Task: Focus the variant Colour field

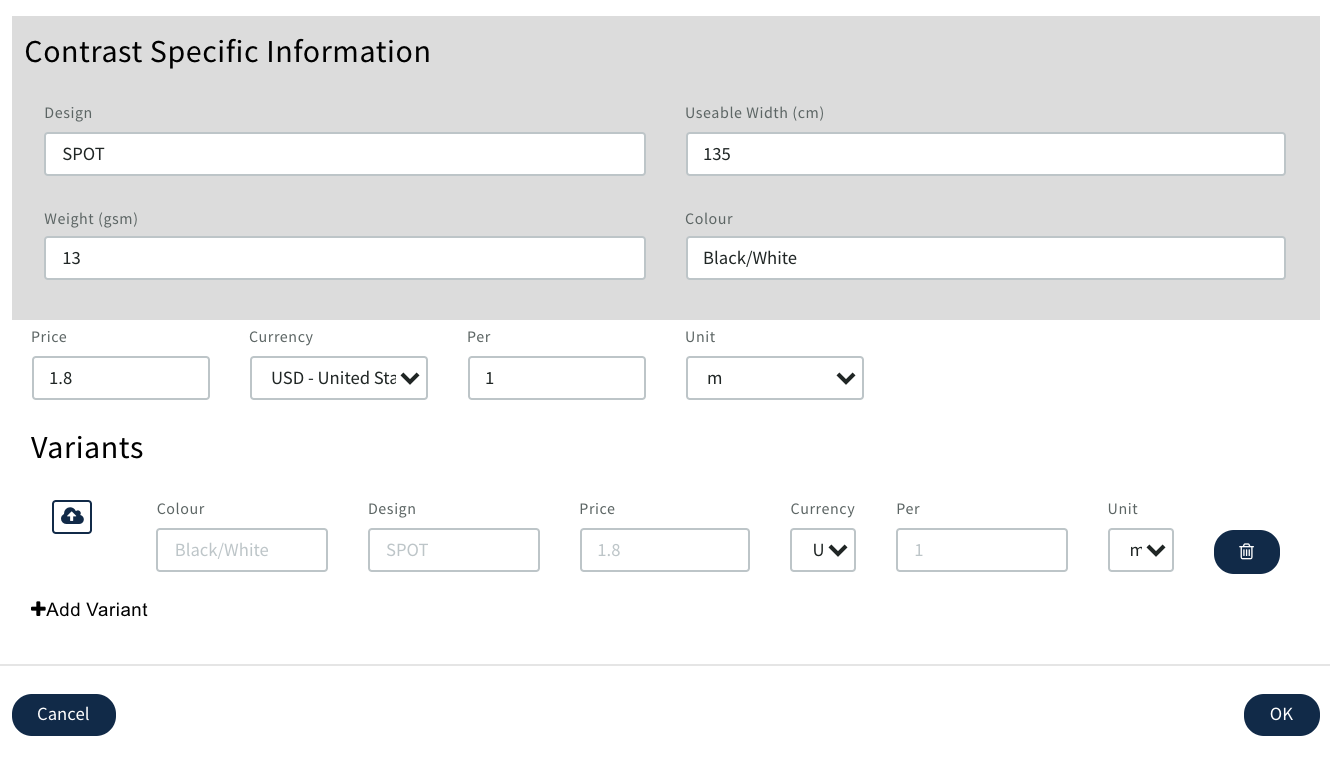Action: [x=241, y=550]
